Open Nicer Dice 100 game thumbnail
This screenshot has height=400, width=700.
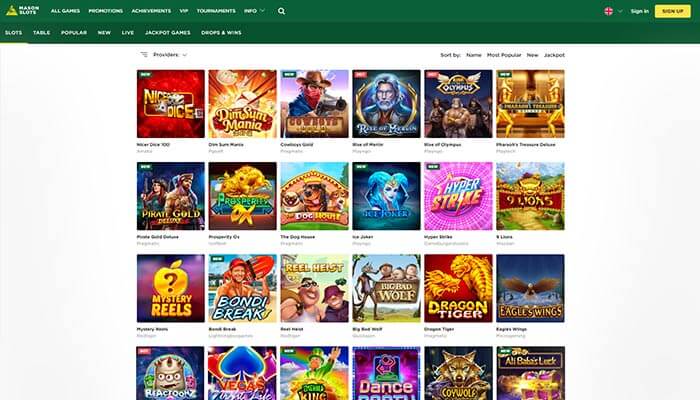[171, 104]
